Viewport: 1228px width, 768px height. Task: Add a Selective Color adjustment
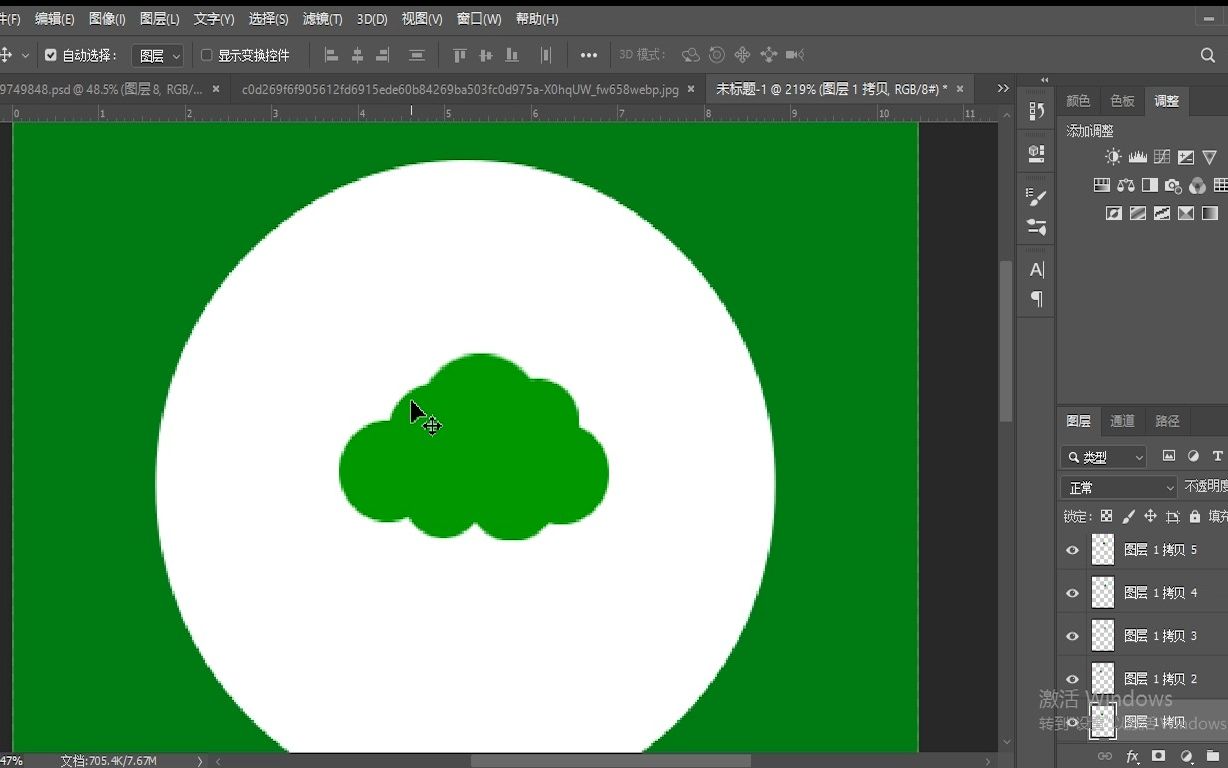(x=1186, y=213)
